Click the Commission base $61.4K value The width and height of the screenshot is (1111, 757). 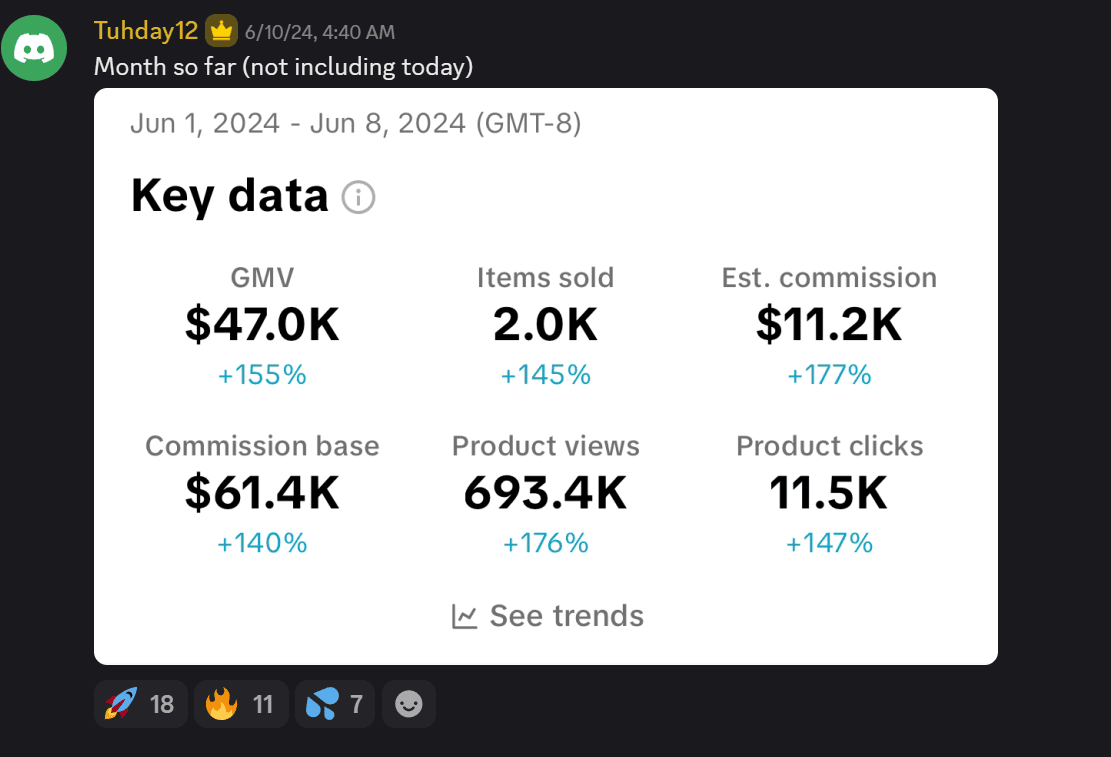(262, 492)
